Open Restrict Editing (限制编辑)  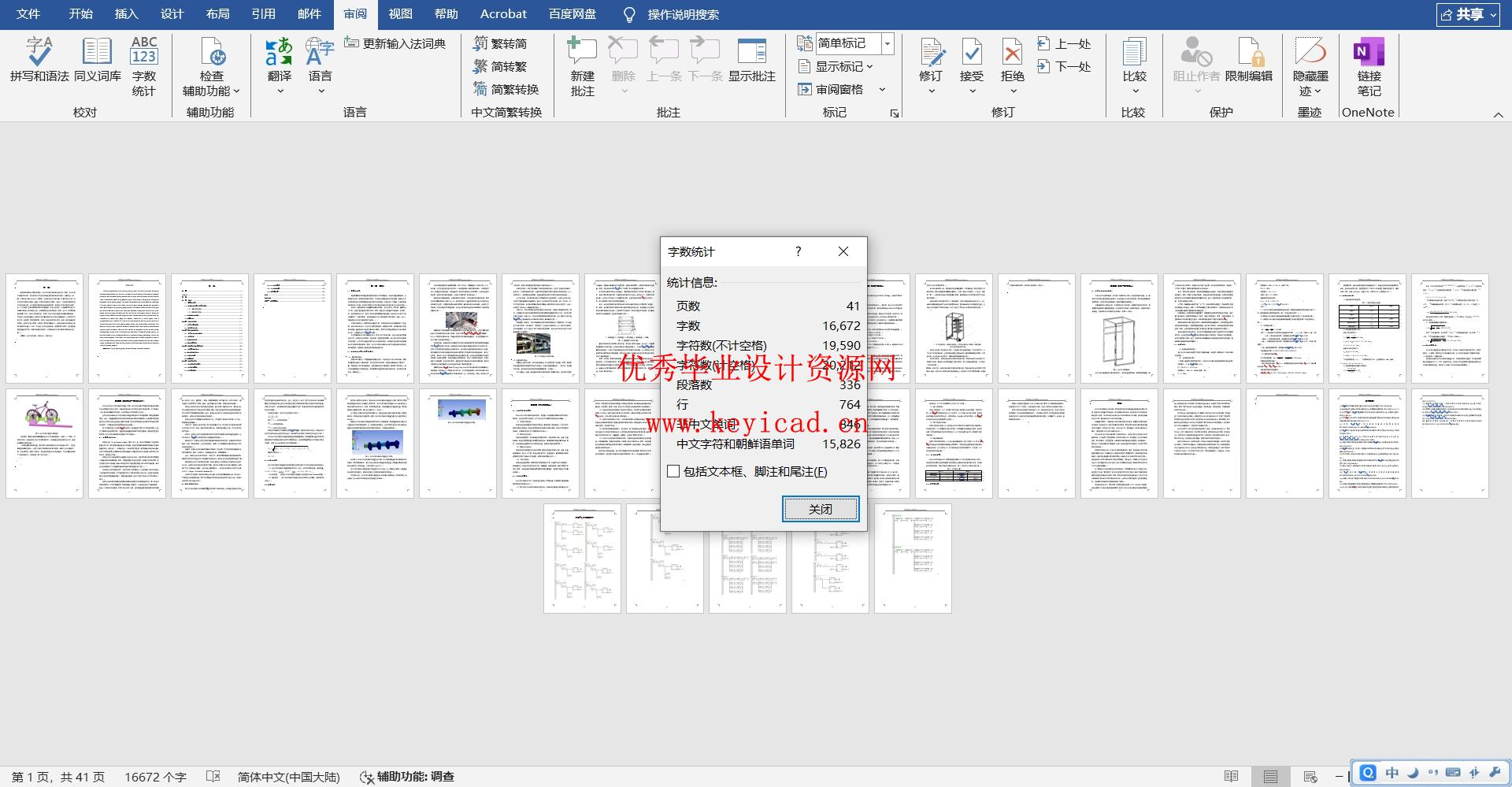click(1249, 61)
